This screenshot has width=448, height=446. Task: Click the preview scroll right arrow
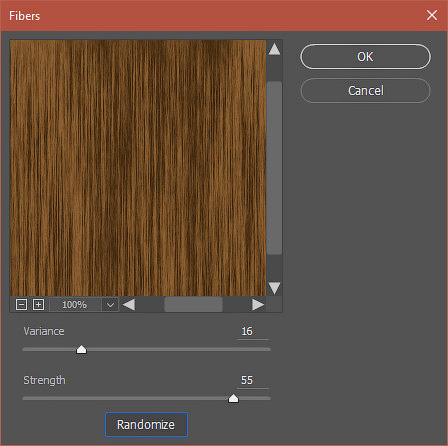(258, 304)
